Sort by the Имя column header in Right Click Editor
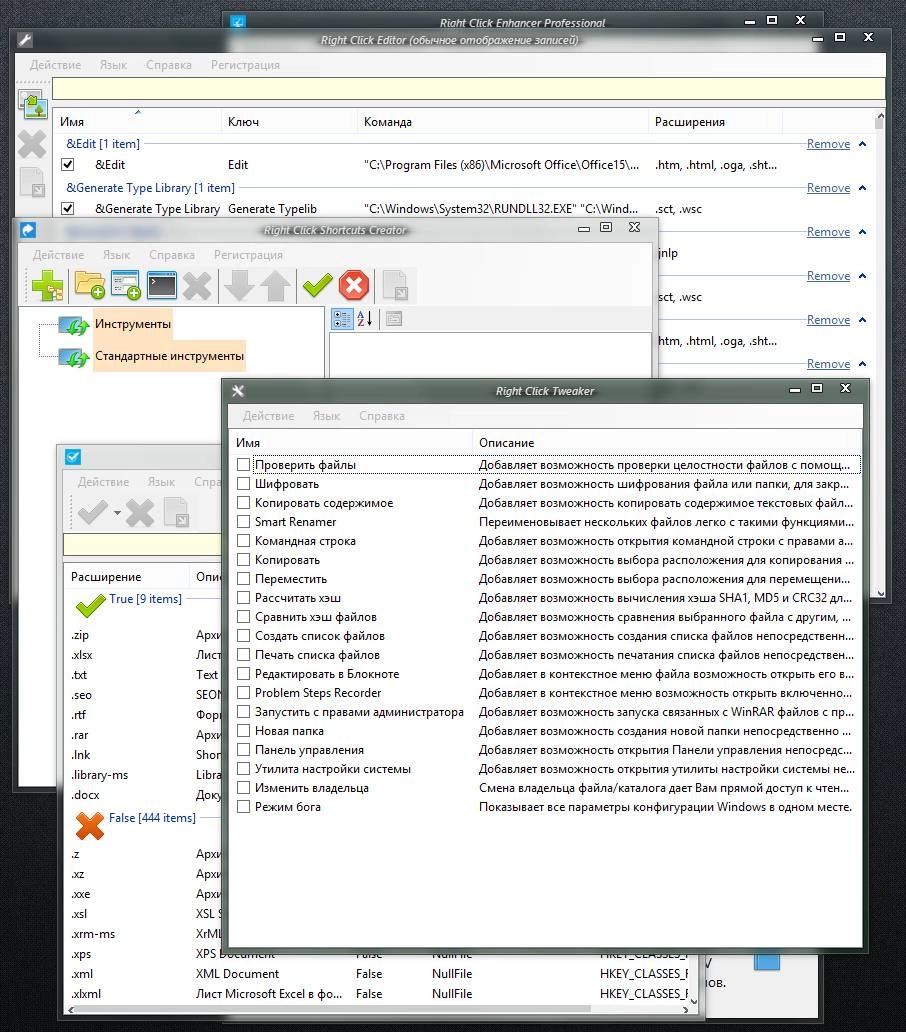The height and width of the screenshot is (1032, 906). (137, 122)
